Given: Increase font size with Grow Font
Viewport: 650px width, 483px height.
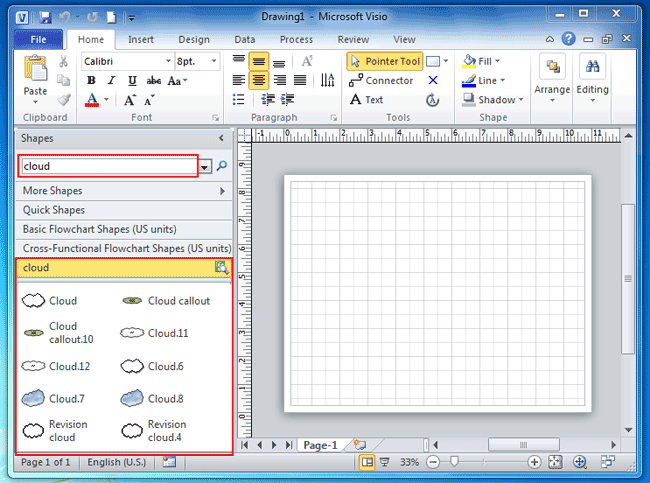Looking at the screenshot, I should 130,100.
